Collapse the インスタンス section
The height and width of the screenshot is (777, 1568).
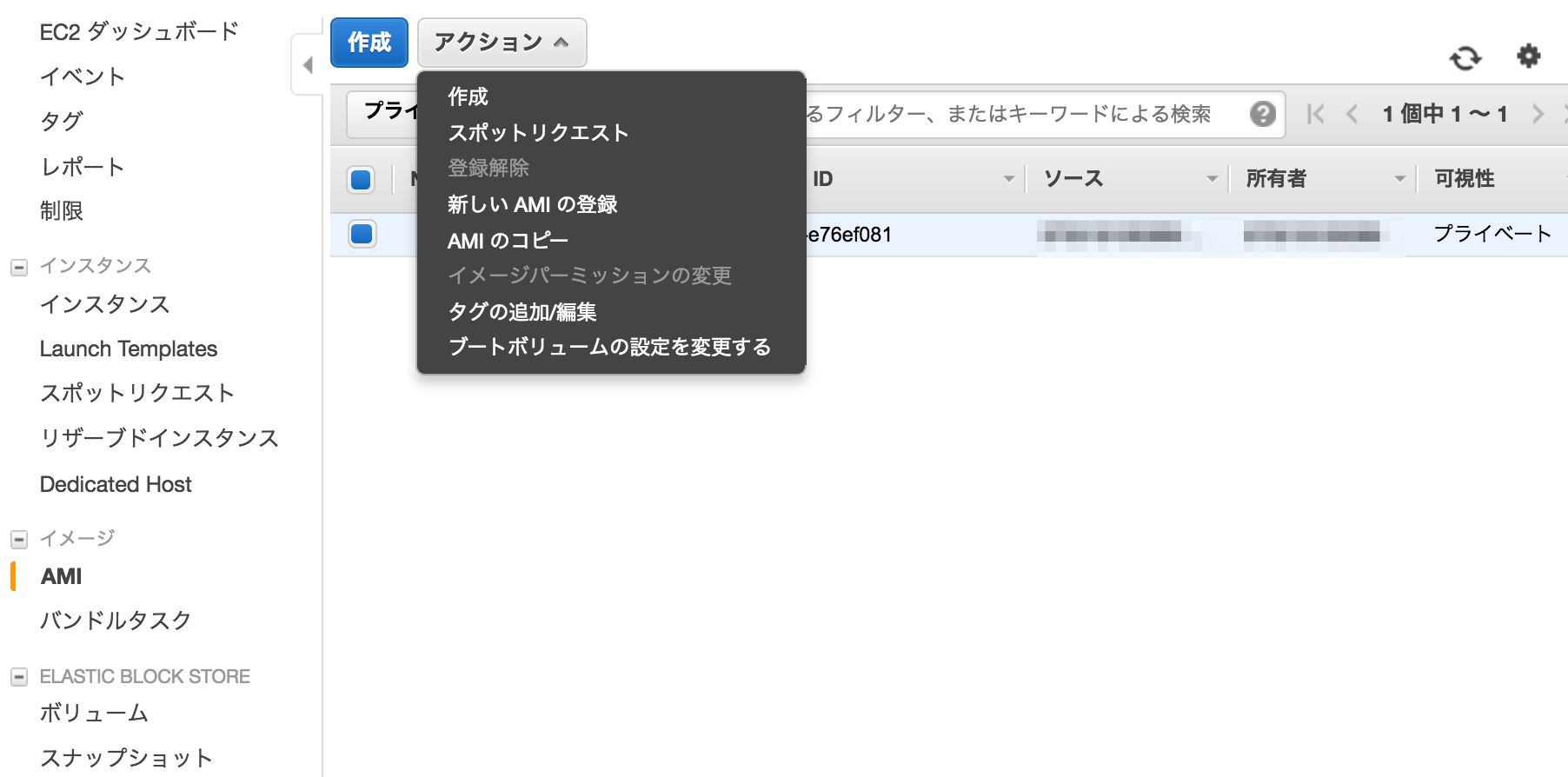pos(19,267)
